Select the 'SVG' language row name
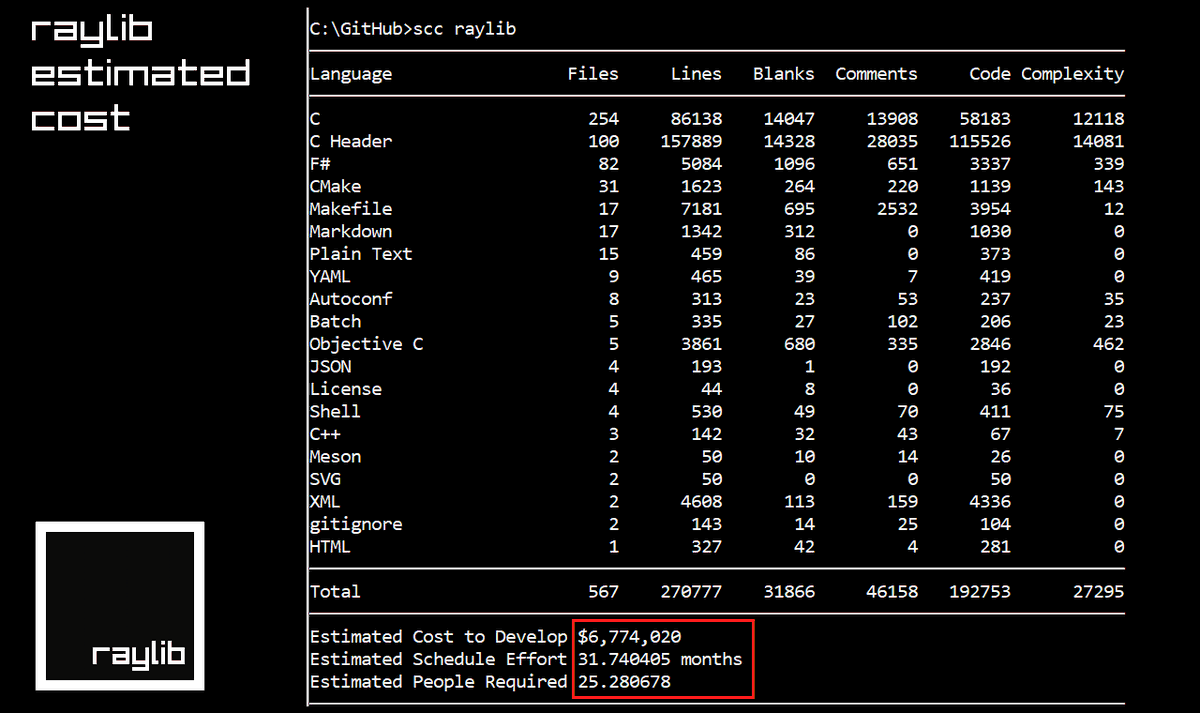Viewport: 1200px width, 713px height. (x=326, y=479)
